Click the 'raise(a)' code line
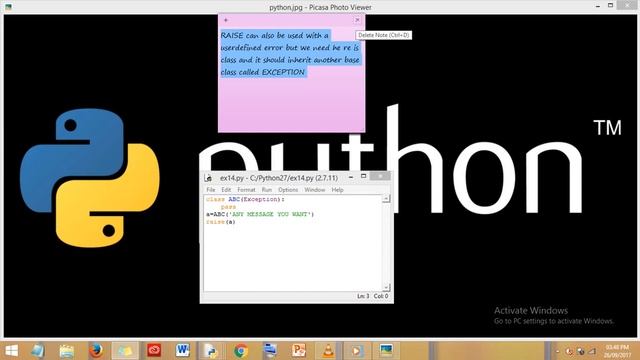The height and width of the screenshot is (360, 640). tap(221, 222)
